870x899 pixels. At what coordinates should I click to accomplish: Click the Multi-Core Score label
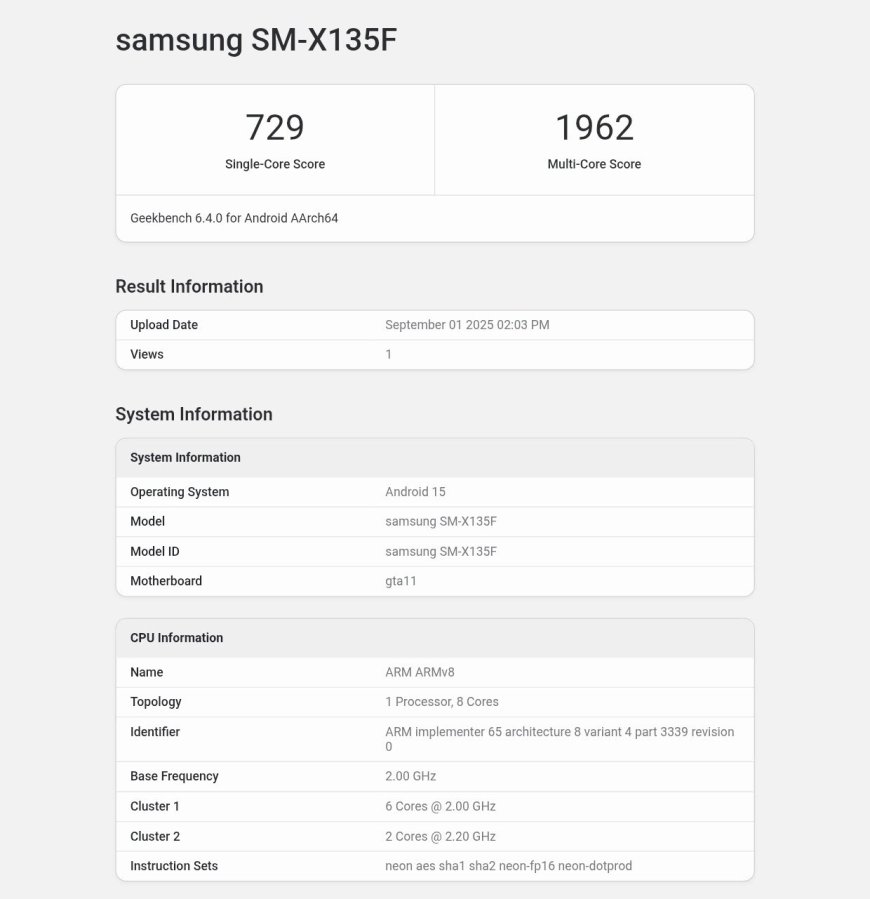pos(594,164)
